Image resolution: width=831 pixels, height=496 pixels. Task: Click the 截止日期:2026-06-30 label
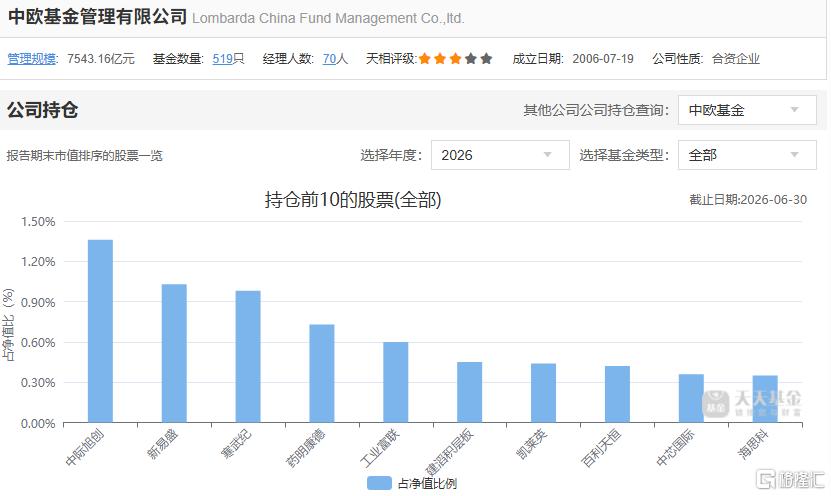(x=748, y=200)
